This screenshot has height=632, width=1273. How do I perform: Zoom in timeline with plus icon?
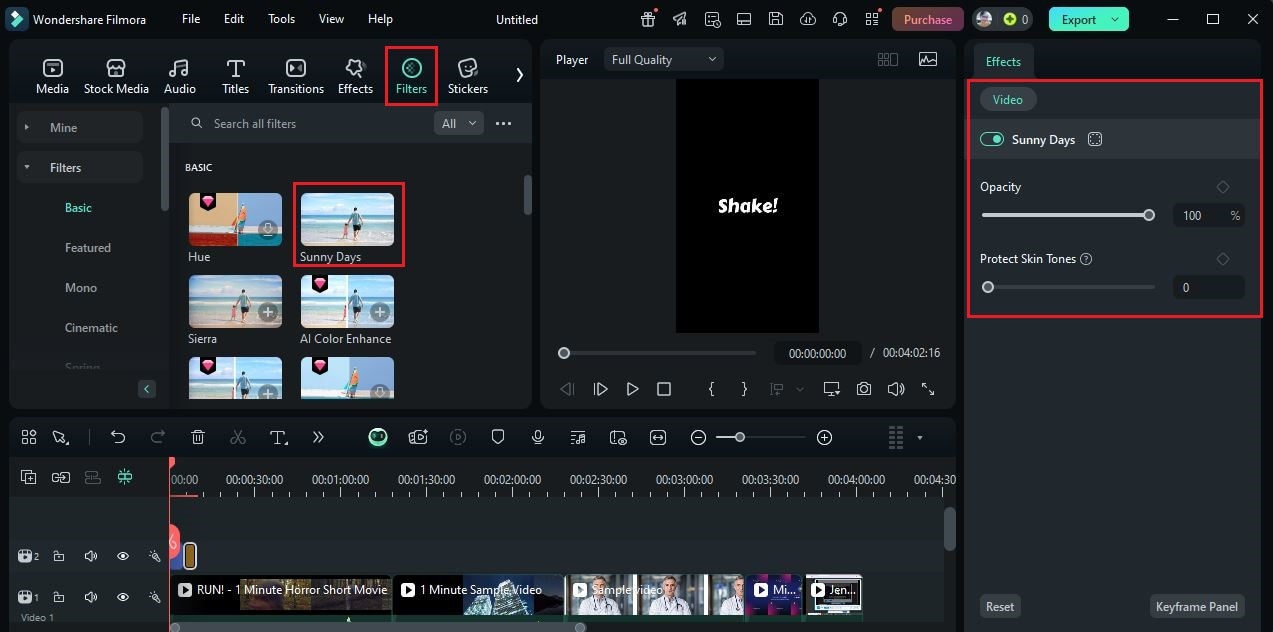824,437
